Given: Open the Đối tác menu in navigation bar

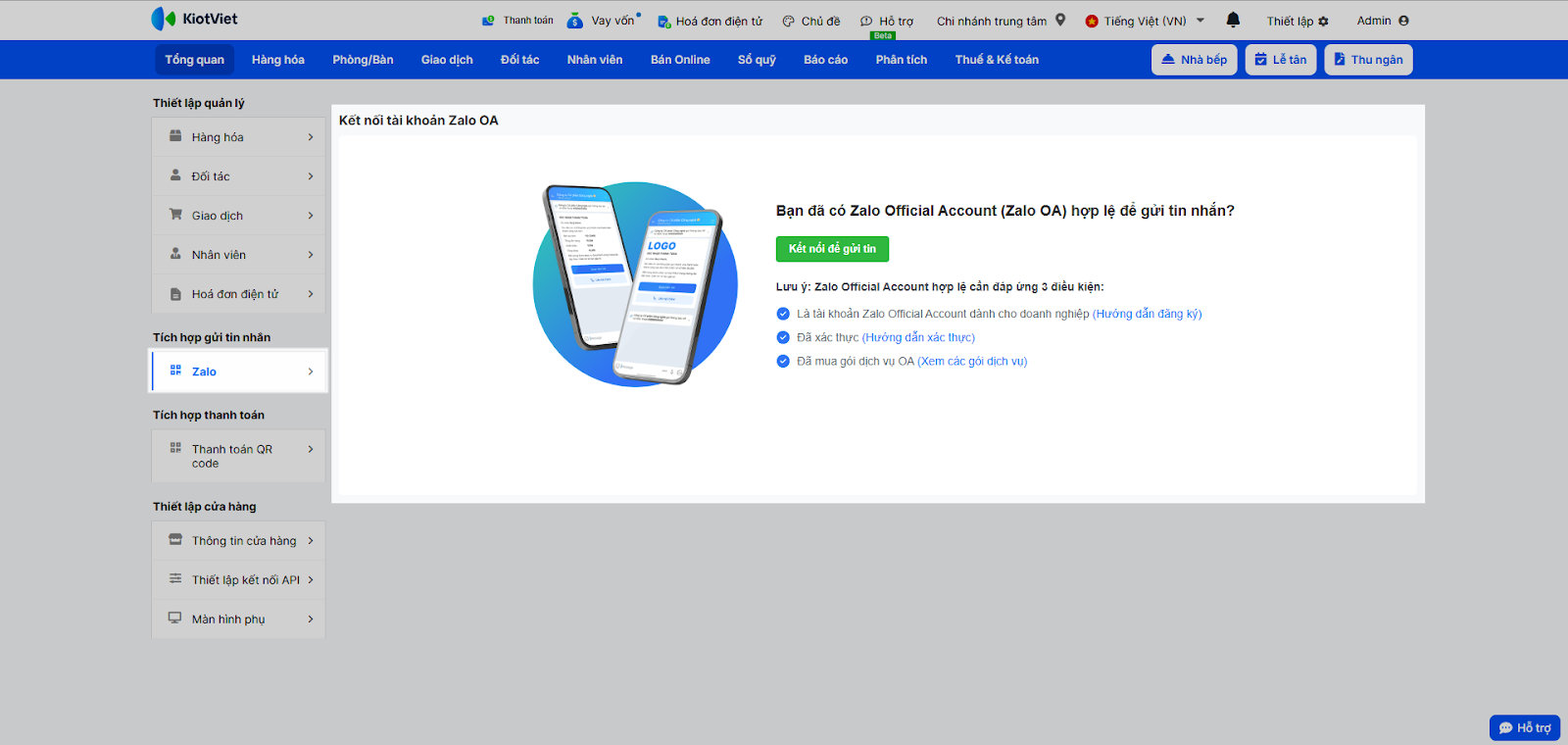Looking at the screenshot, I should point(519,60).
